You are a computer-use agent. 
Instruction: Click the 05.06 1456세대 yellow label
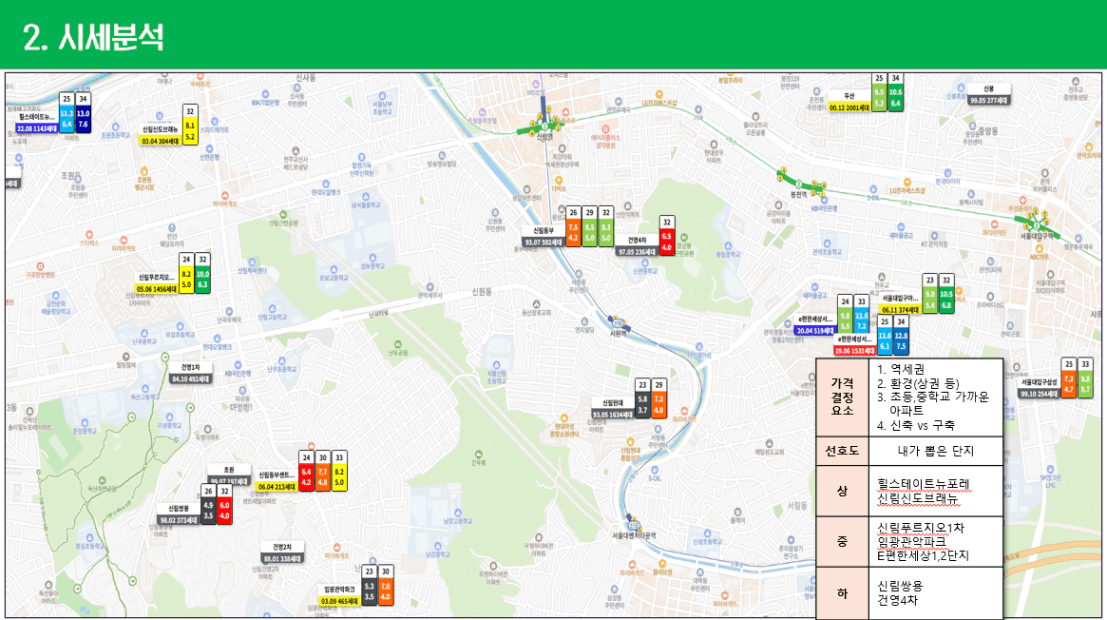(155, 290)
